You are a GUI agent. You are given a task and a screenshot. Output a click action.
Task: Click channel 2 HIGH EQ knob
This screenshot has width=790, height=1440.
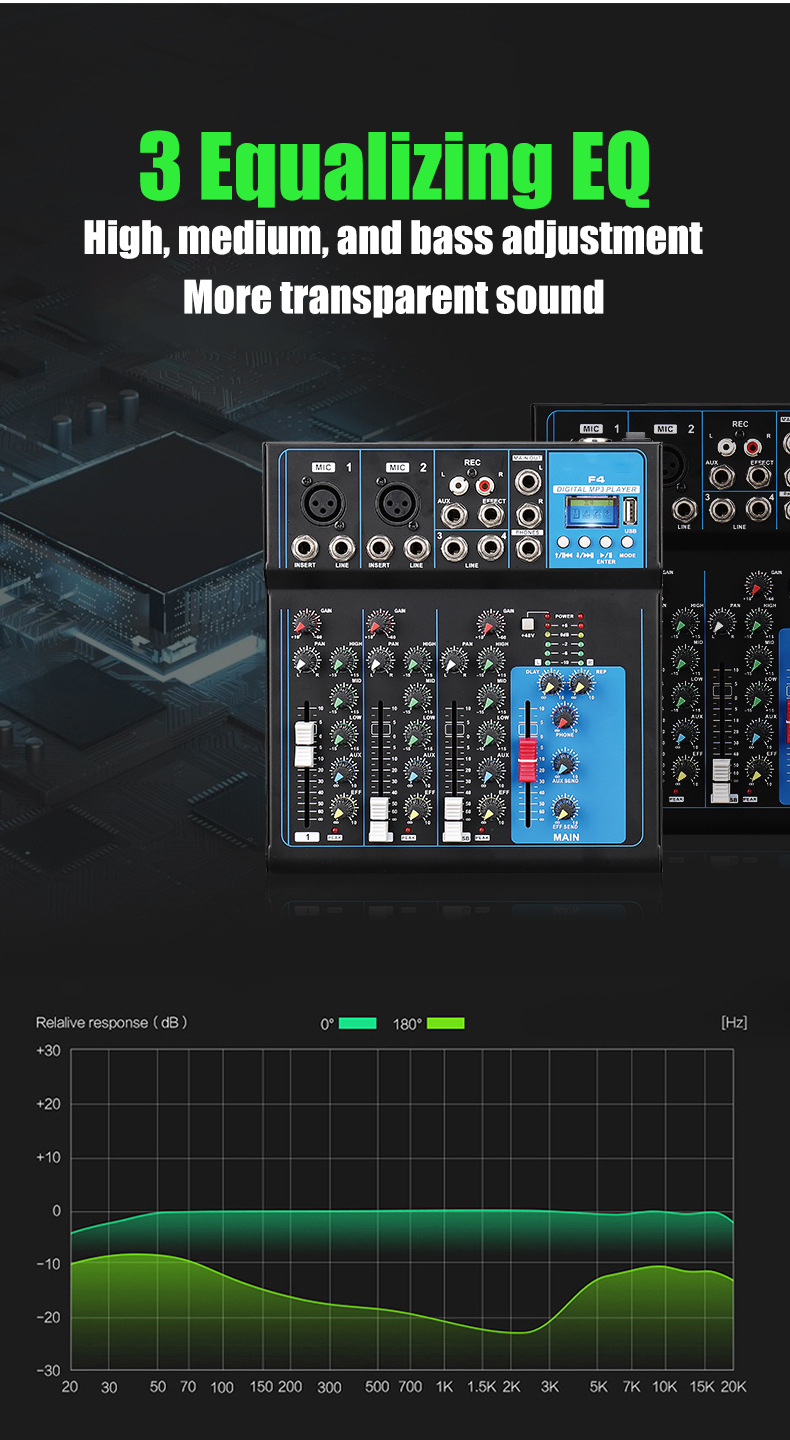[417, 661]
